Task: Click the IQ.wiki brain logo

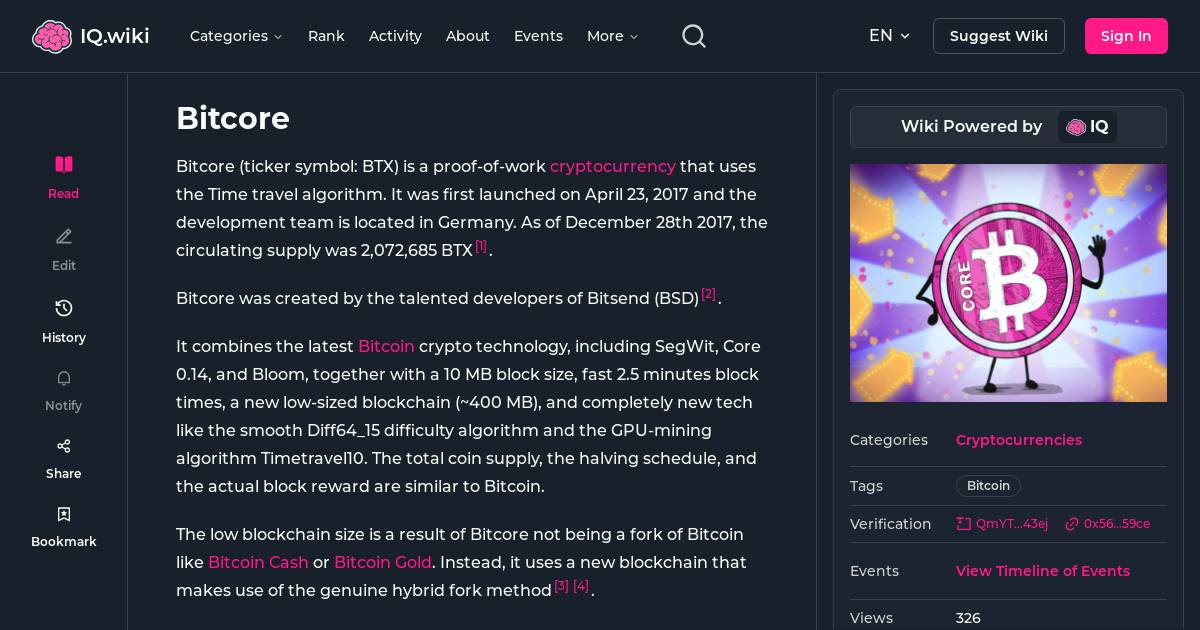Action: [x=53, y=36]
